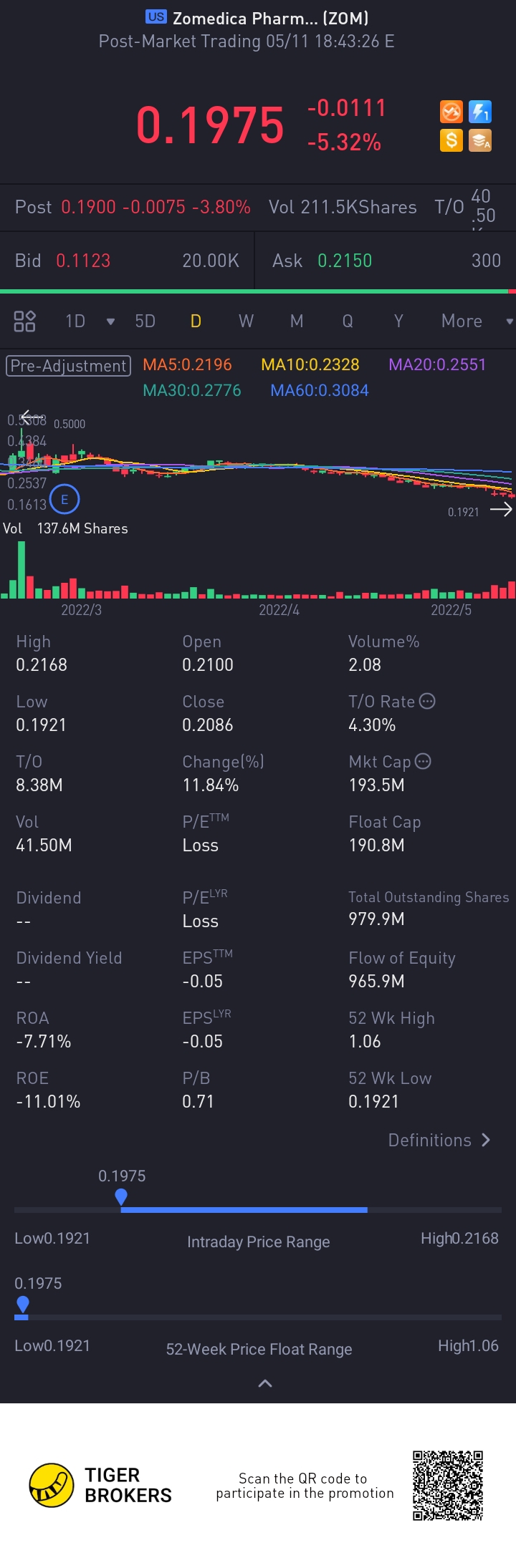Tap the Change(%) value 11.84%
This screenshot has height=1568, width=516.
tap(211, 785)
